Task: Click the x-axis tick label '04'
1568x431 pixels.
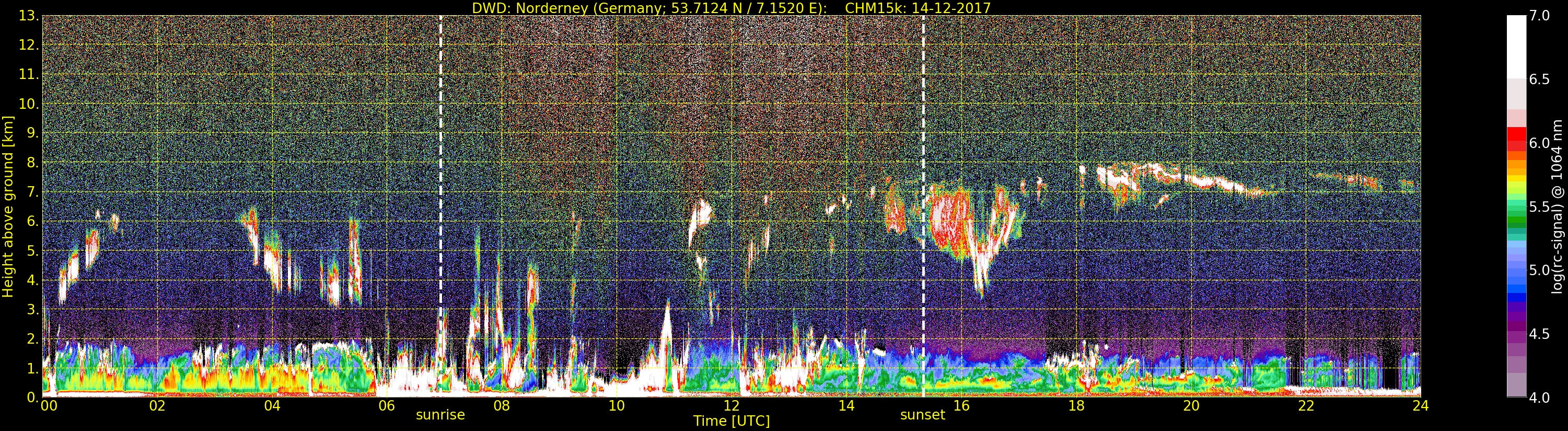Action: (x=272, y=406)
